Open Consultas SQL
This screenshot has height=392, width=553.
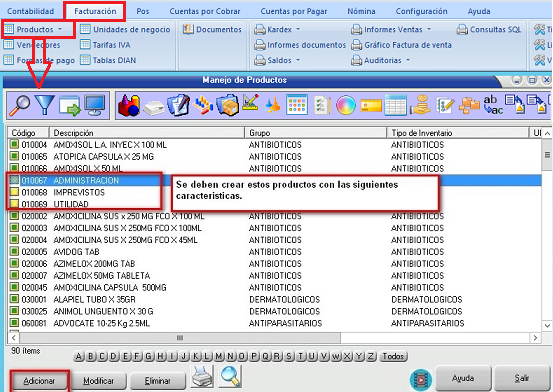(489, 29)
